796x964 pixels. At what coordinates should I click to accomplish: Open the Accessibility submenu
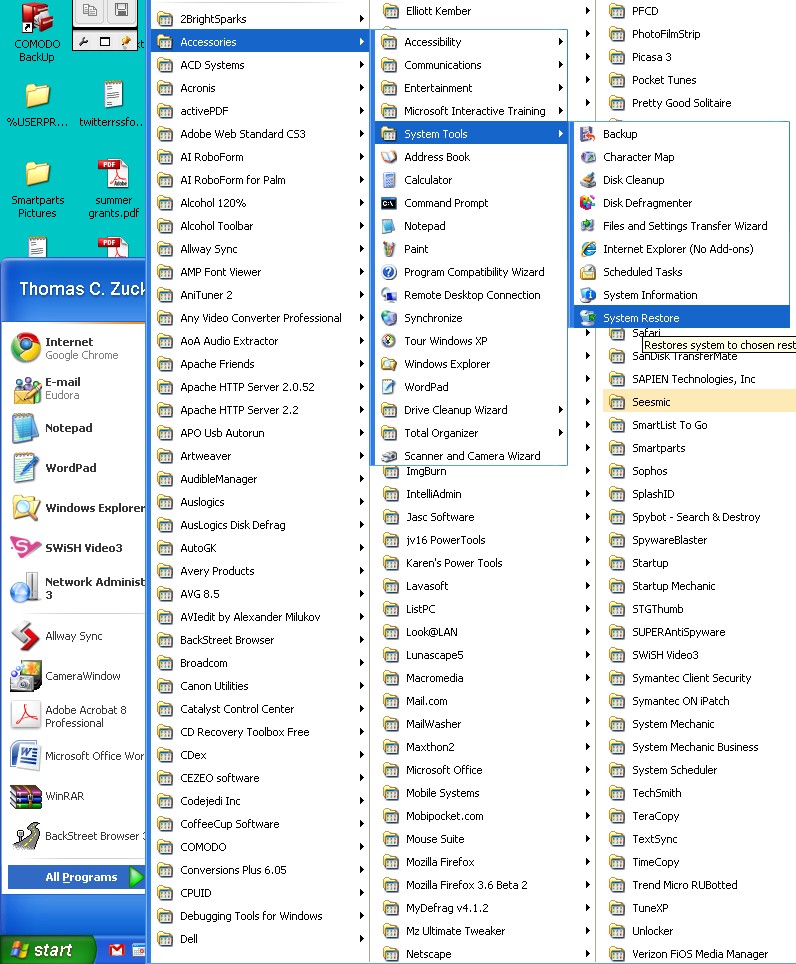pos(471,42)
